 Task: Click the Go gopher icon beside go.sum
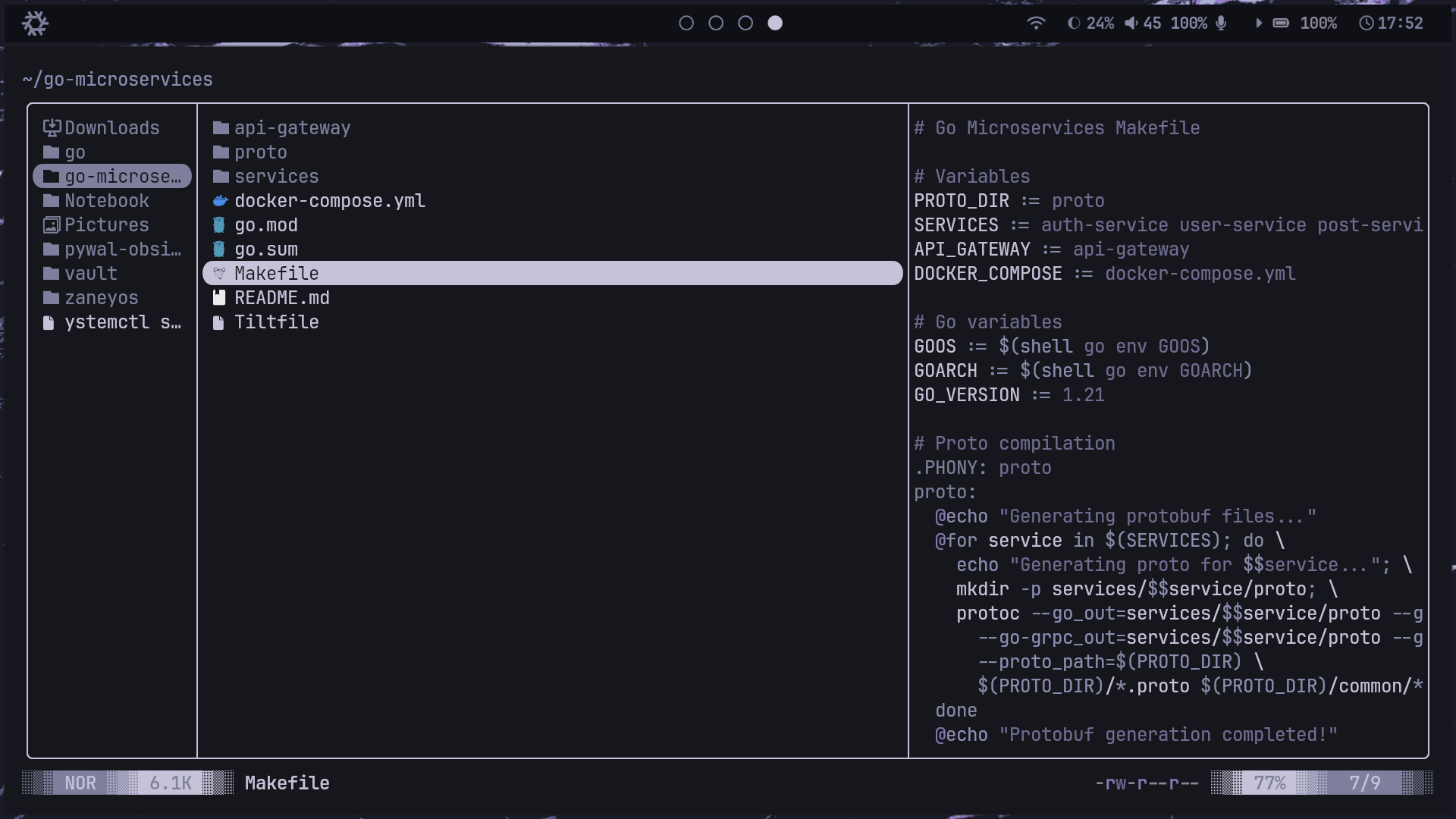219,249
